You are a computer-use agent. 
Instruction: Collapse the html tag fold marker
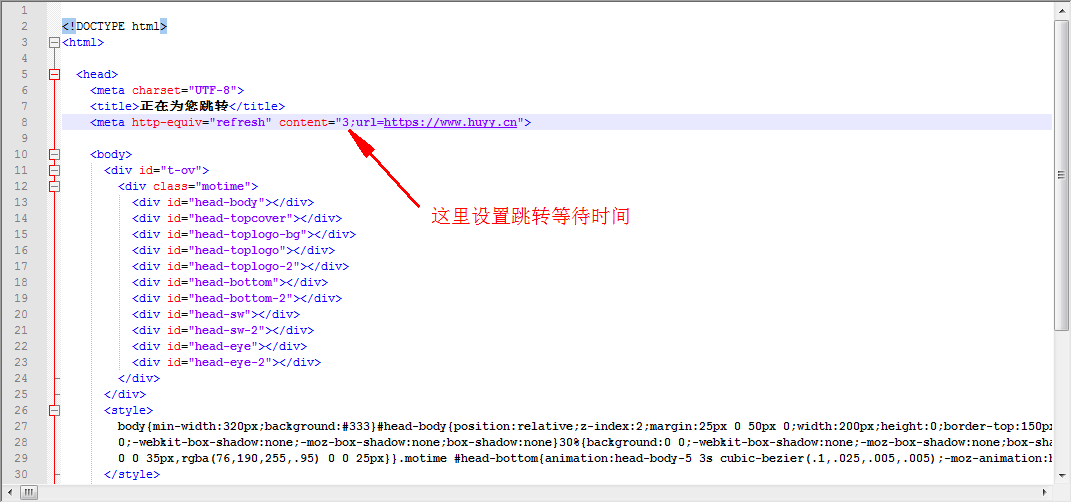[x=54, y=42]
